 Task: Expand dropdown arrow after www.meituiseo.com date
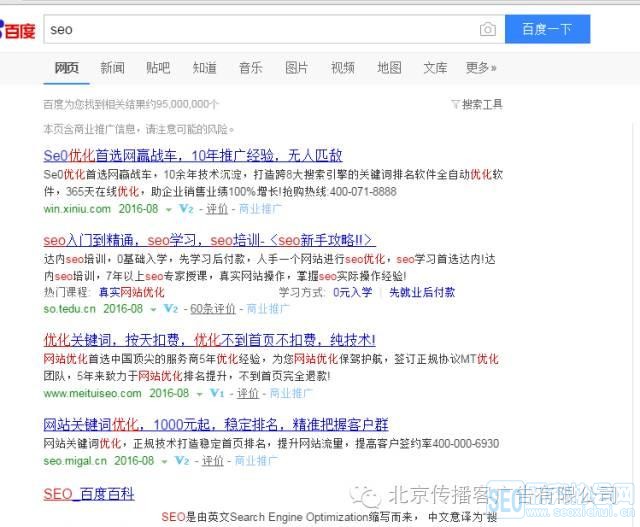(199, 394)
